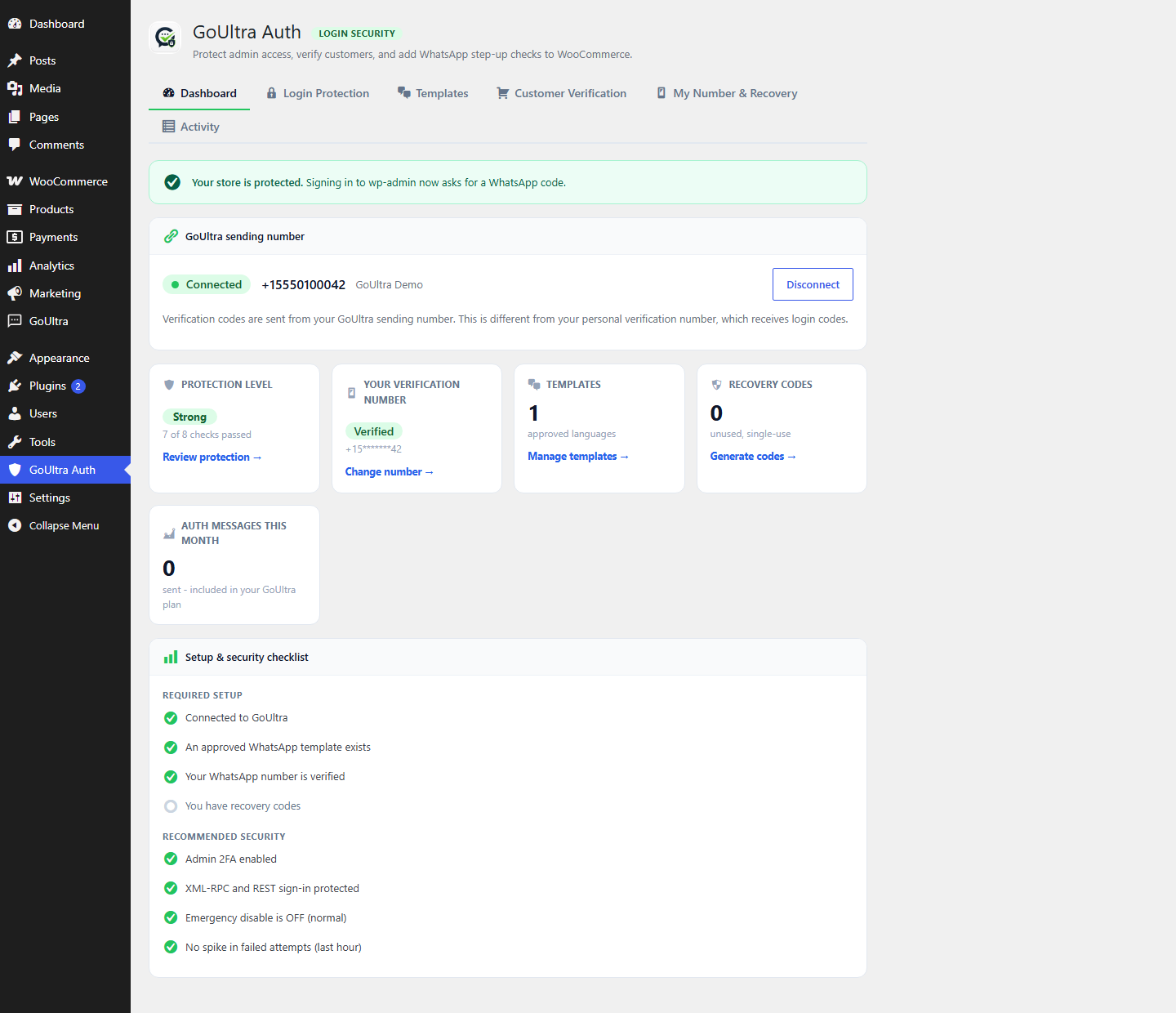Click the Comments bubble icon

point(15,145)
